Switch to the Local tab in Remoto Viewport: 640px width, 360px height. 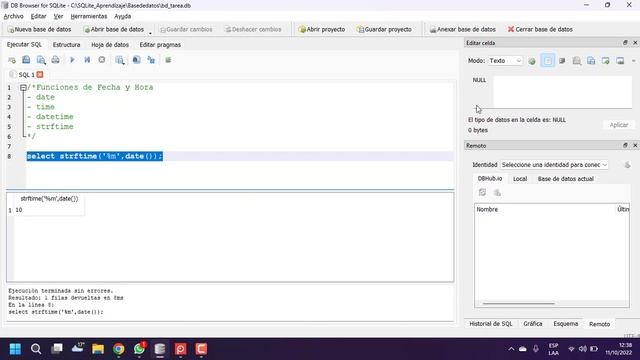pyautogui.click(x=520, y=179)
